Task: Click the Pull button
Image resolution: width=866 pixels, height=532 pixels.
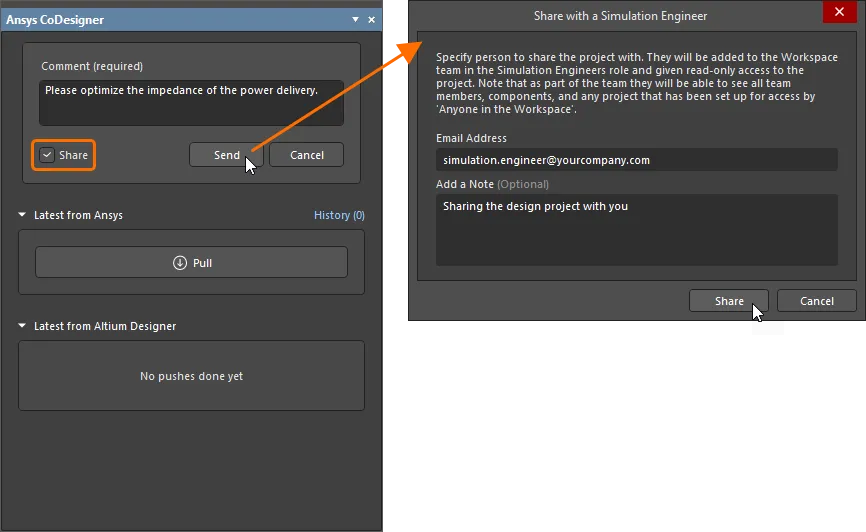Action: pyautogui.click(x=192, y=262)
